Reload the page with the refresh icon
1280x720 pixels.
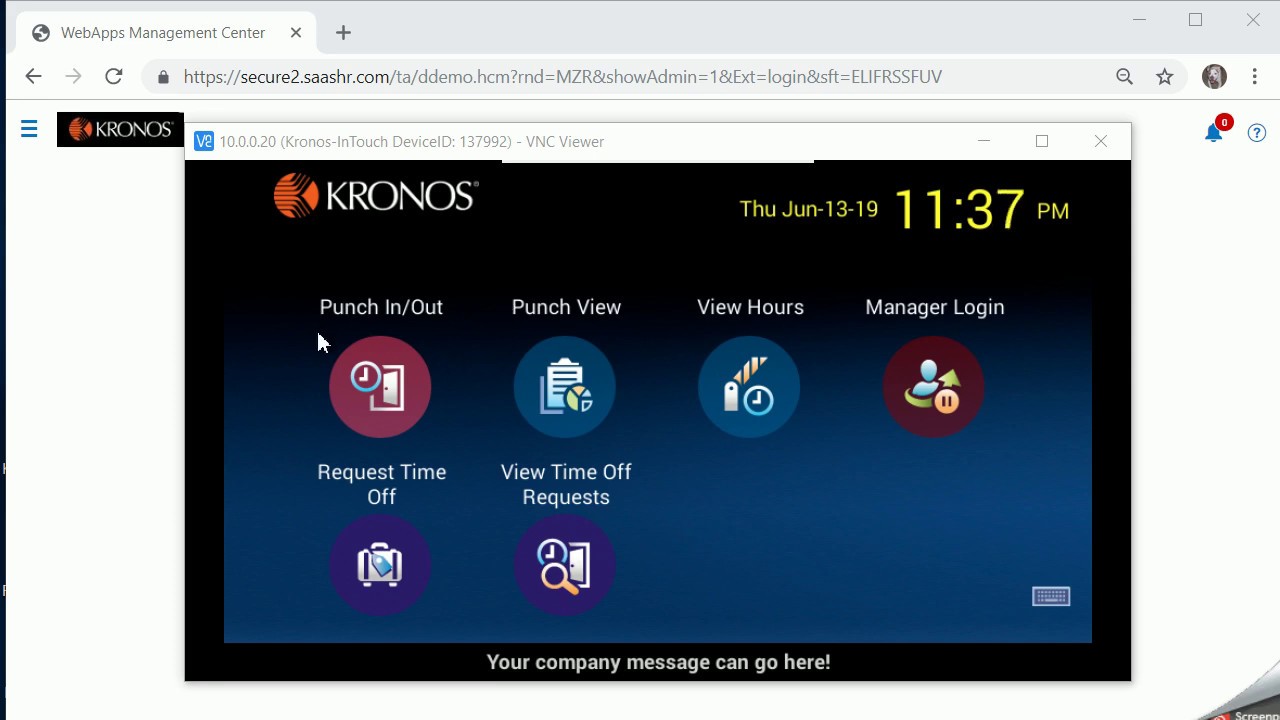(x=114, y=76)
